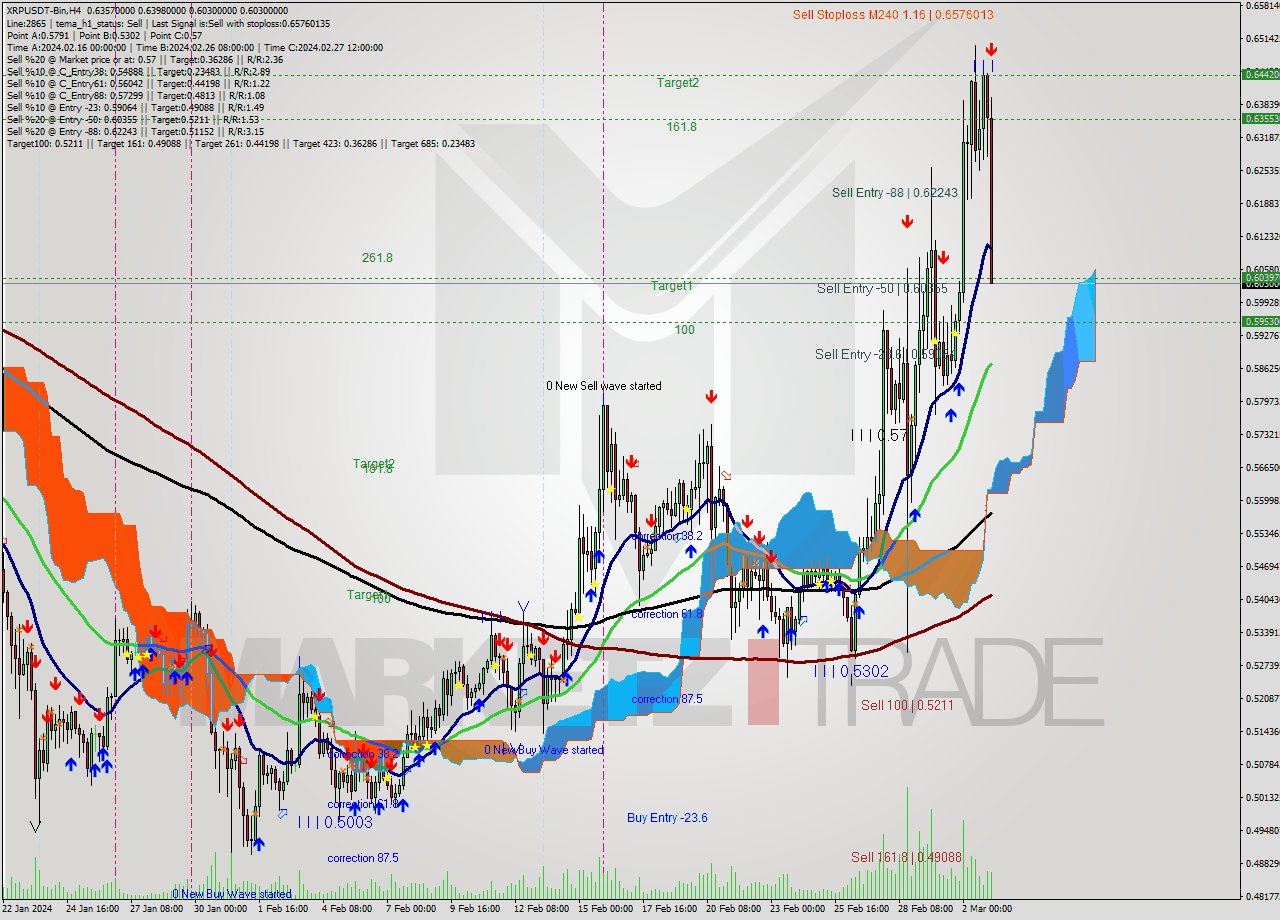The image size is (1280, 920).
Task: Select the 'Sell Entry -88 | 0.62243' label
Action: [895, 193]
